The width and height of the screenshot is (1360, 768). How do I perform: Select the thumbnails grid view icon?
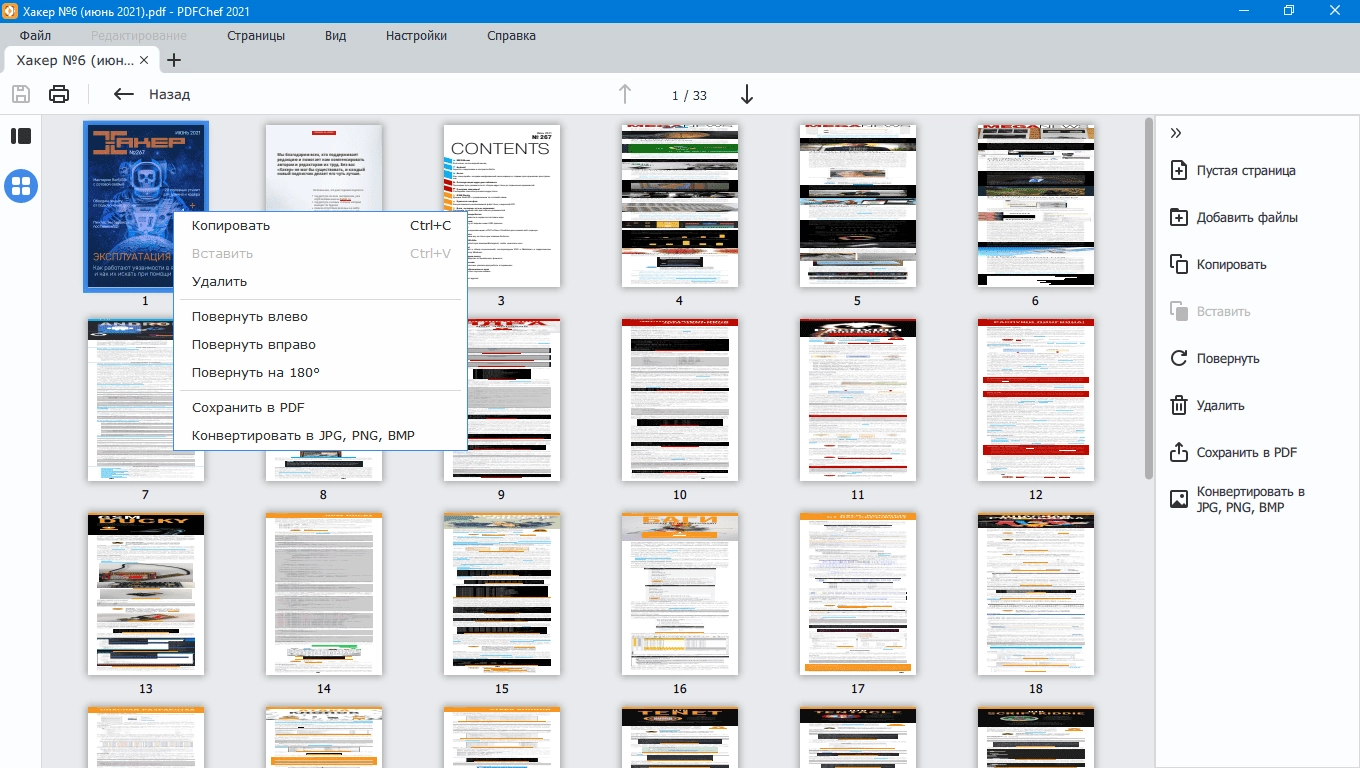coord(21,185)
